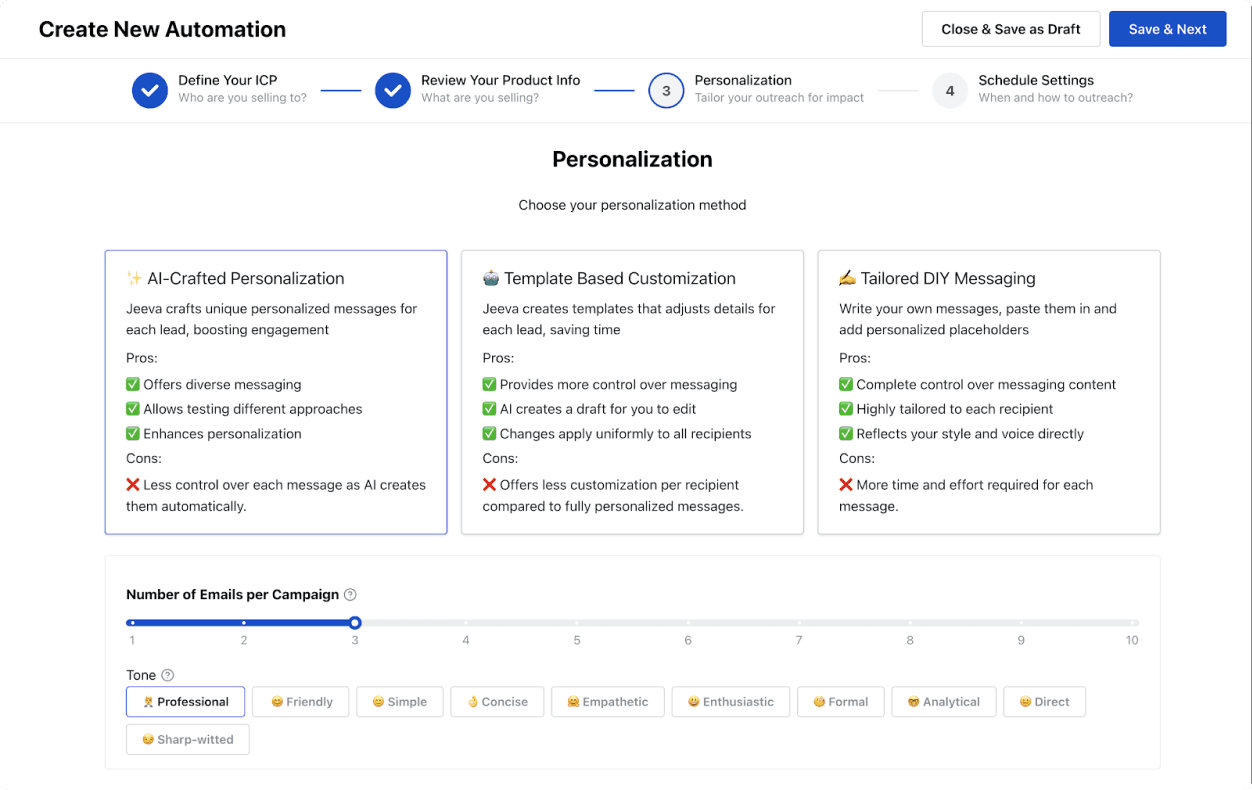This screenshot has width=1252, height=790.
Task: Click the Define Your ICP checkmark icon
Action: (150, 90)
